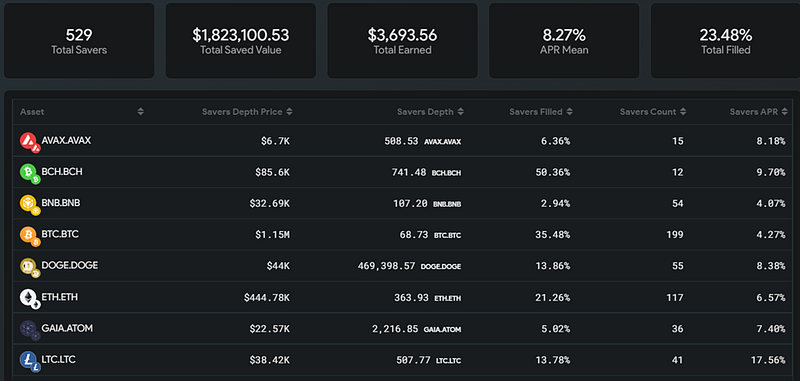Click the Savers Depth header label
Viewport: 800px width, 381px height.
pos(425,112)
